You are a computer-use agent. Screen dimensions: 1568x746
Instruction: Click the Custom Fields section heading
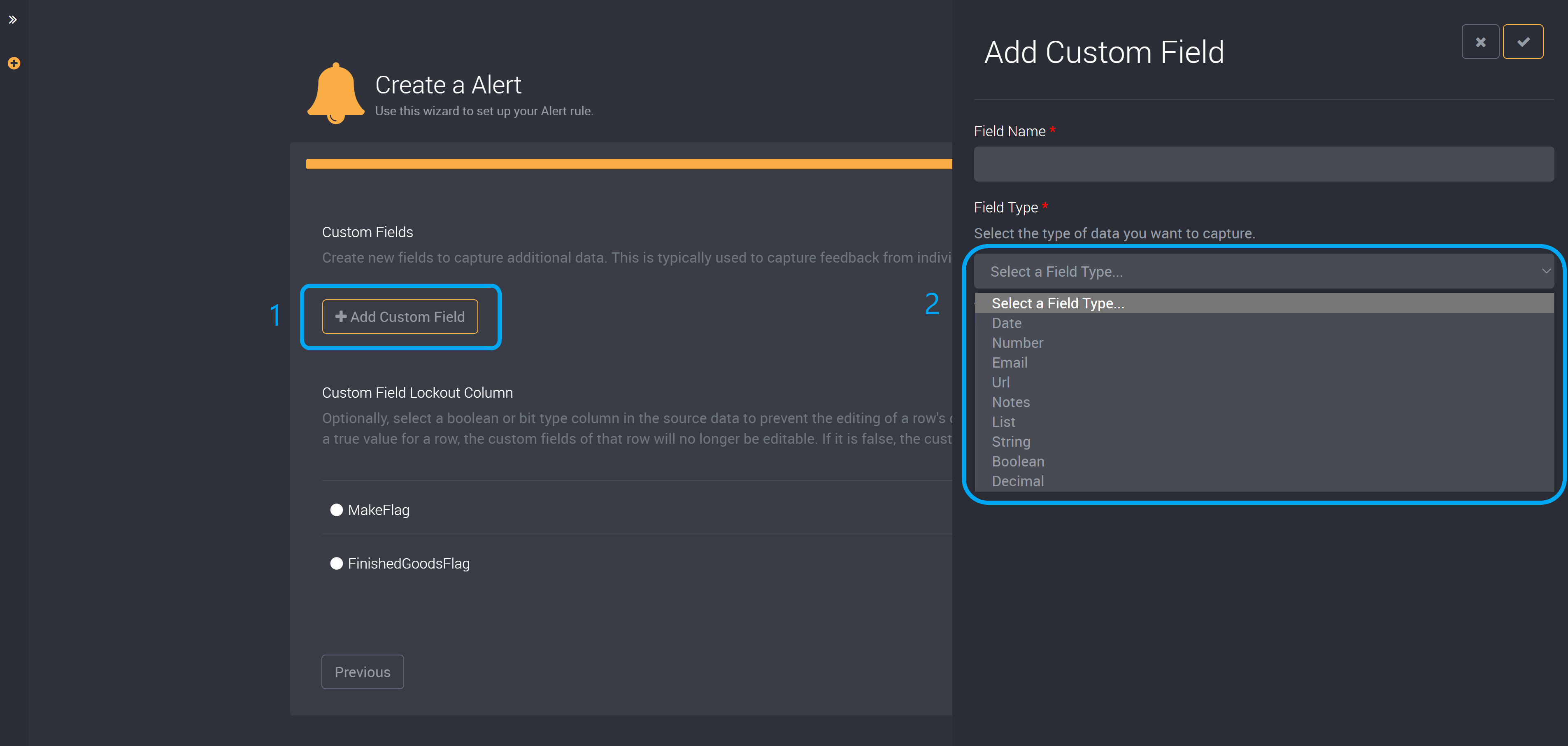[368, 232]
